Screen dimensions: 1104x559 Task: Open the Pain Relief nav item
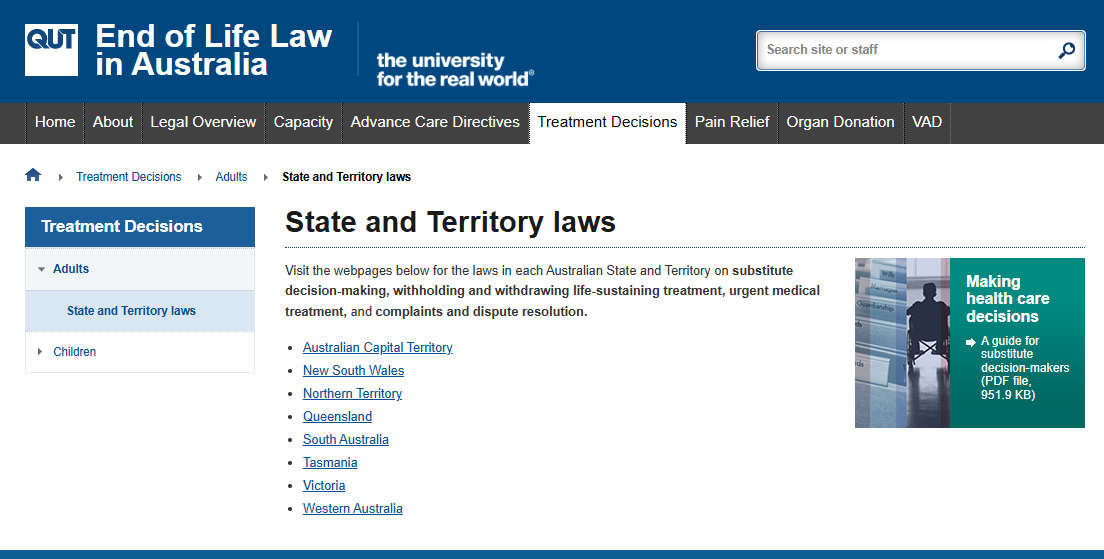coord(732,123)
